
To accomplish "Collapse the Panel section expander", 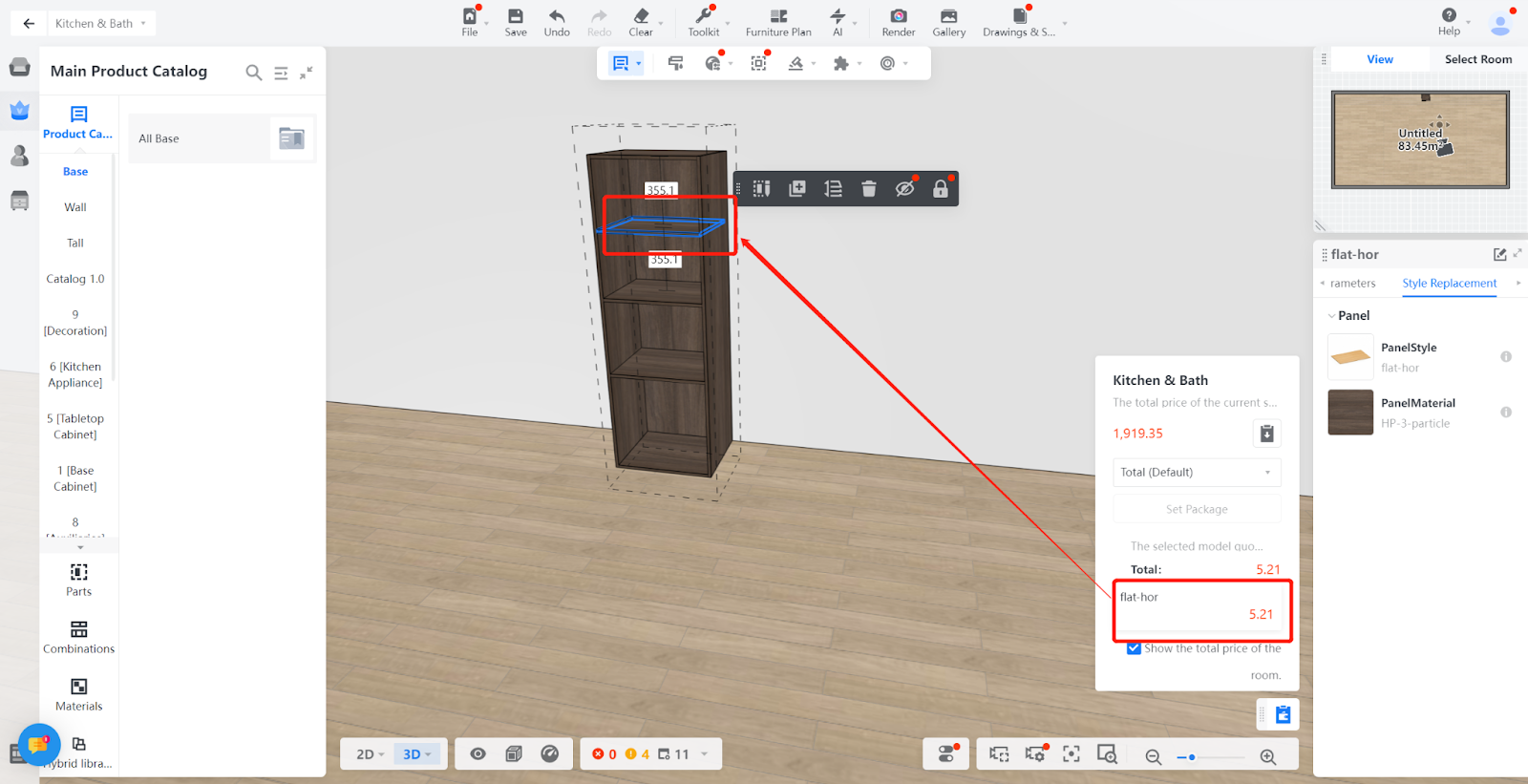I will (1331, 316).
